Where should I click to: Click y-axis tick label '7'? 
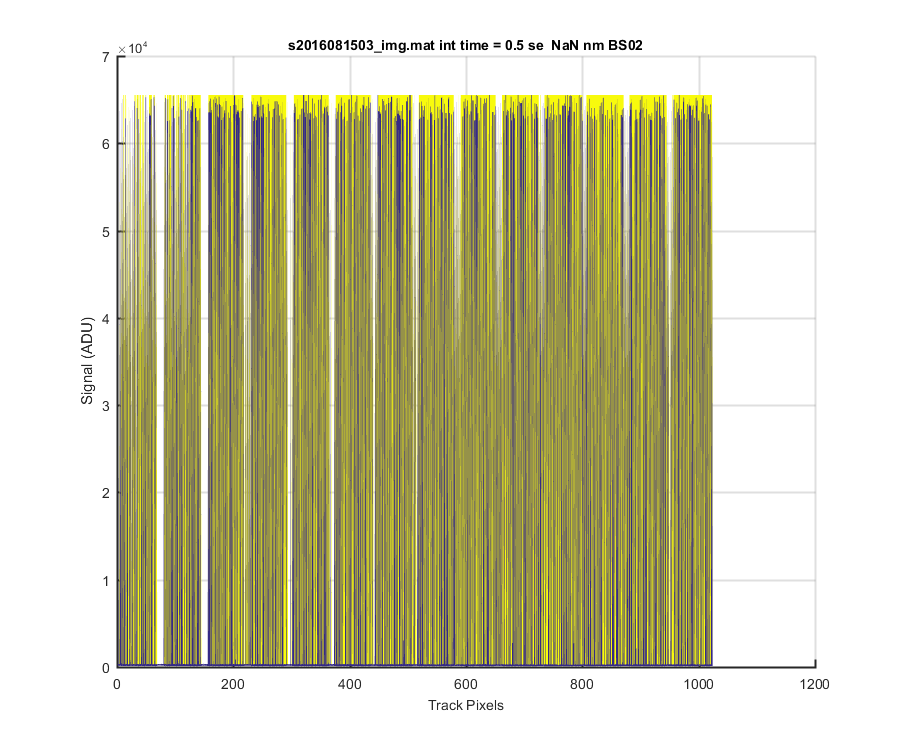click(106, 57)
